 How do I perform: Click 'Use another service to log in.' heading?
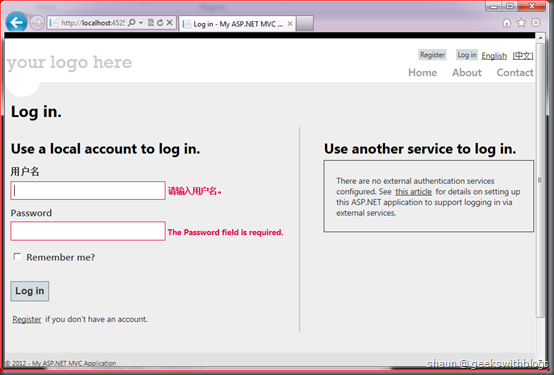[x=420, y=149]
